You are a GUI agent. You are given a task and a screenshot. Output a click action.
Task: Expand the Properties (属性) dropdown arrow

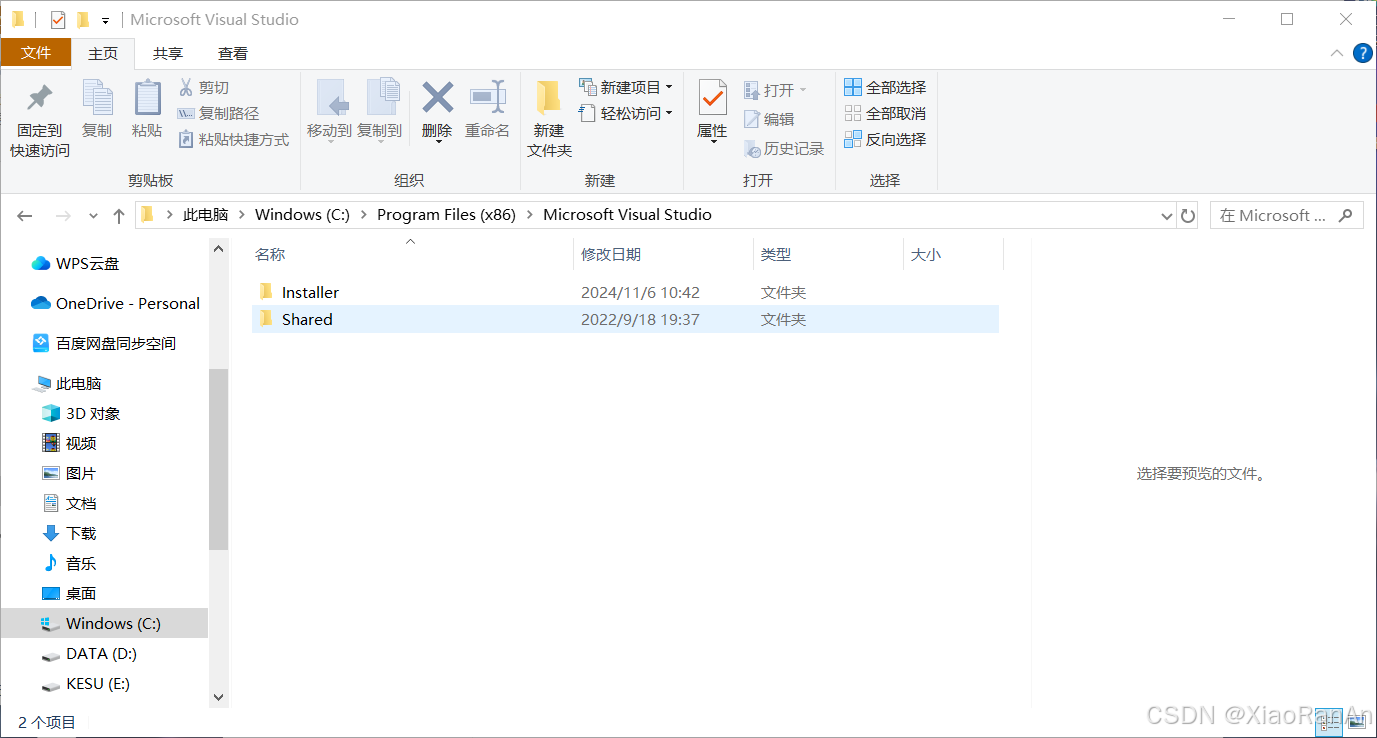click(712, 141)
